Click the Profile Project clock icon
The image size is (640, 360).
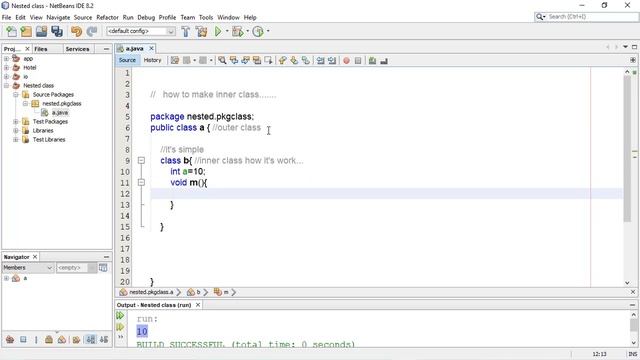pos(258,31)
